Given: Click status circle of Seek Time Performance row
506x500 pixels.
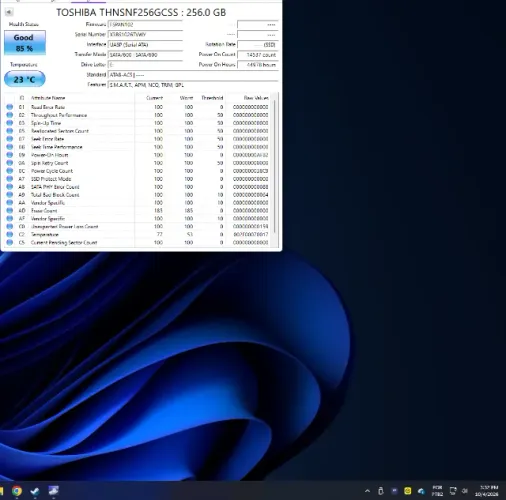Looking at the screenshot, I should [x=10, y=147].
